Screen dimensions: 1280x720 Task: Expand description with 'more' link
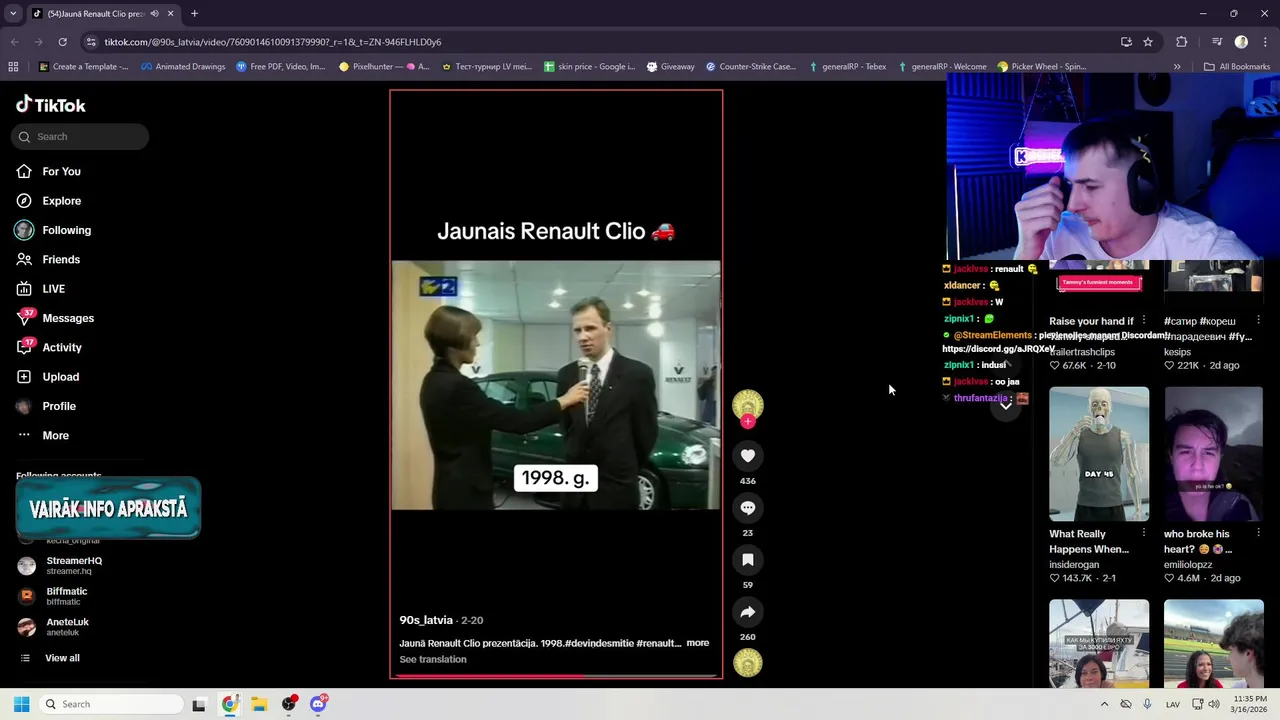point(698,643)
